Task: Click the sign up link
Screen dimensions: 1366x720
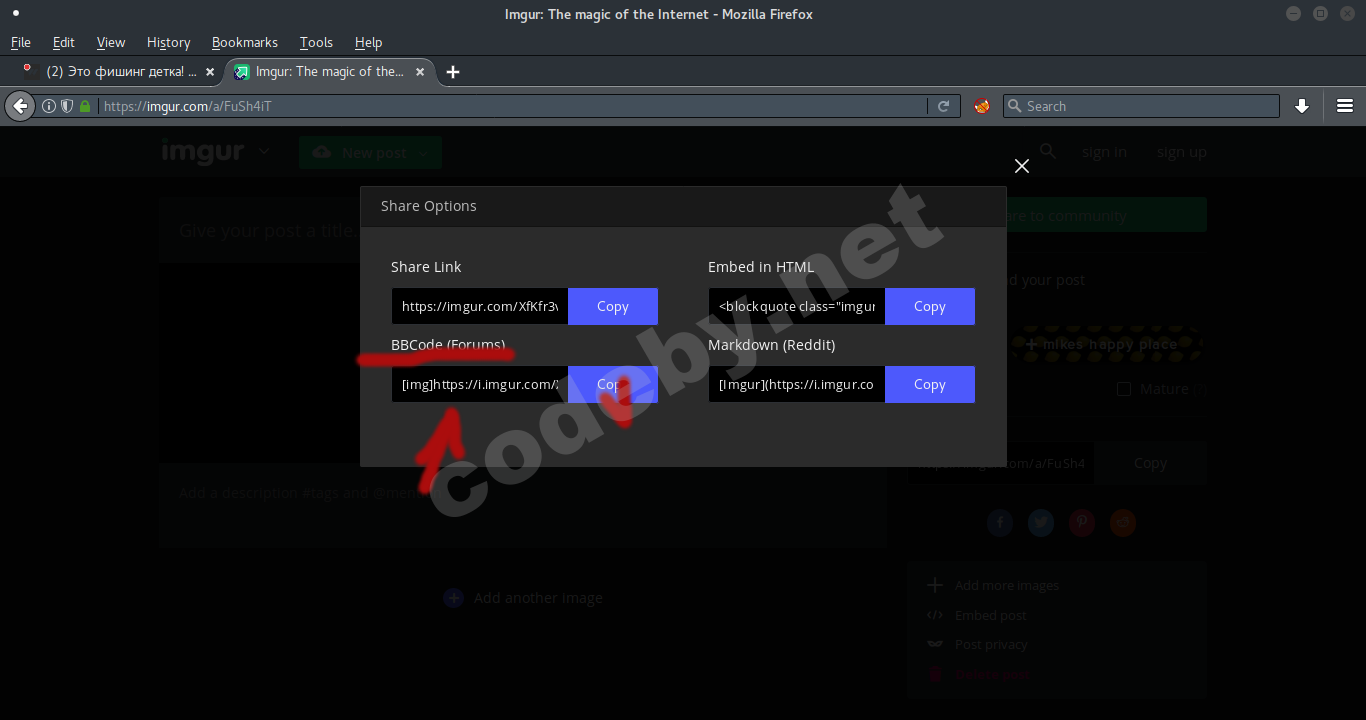Action: tap(1182, 152)
